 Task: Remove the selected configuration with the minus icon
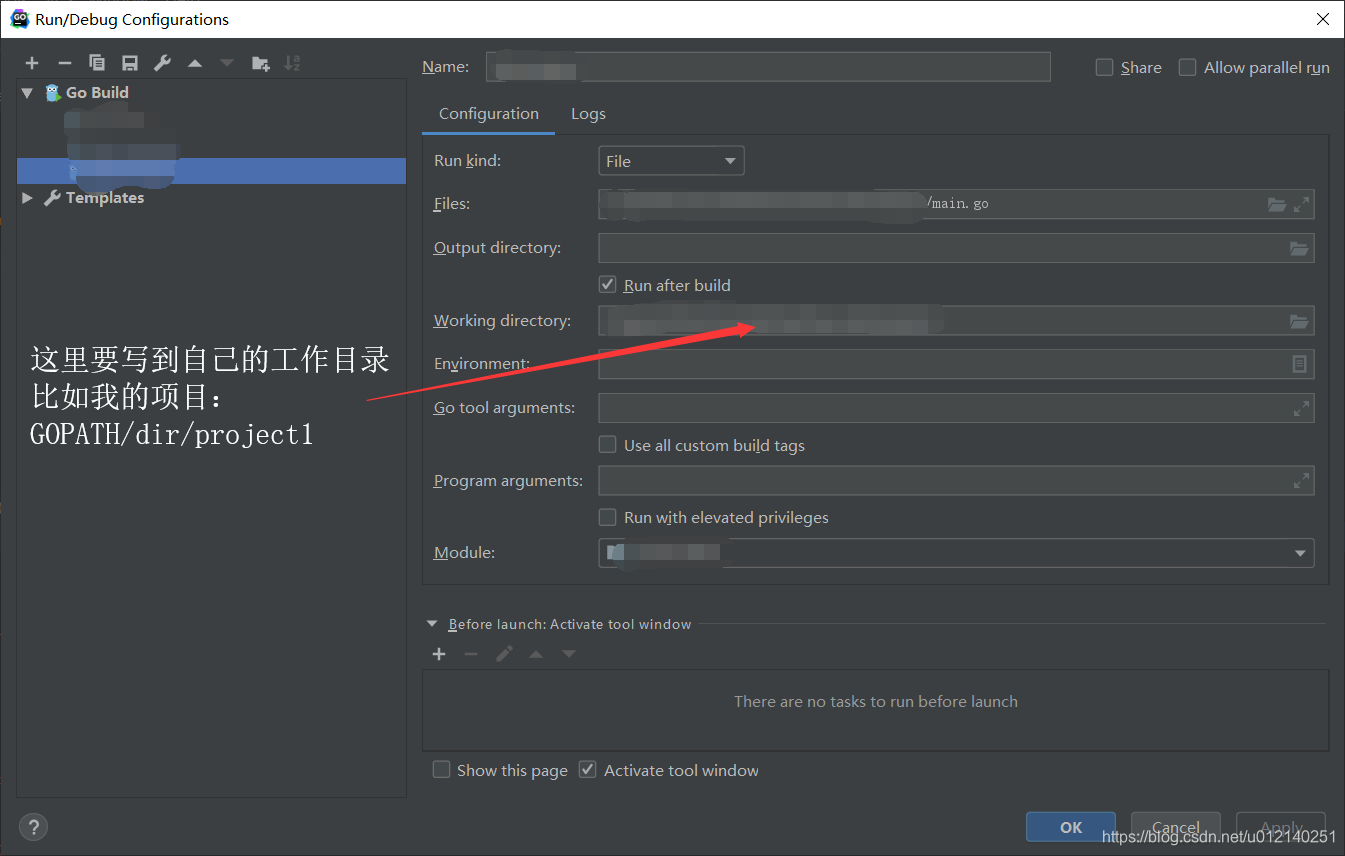(x=65, y=63)
